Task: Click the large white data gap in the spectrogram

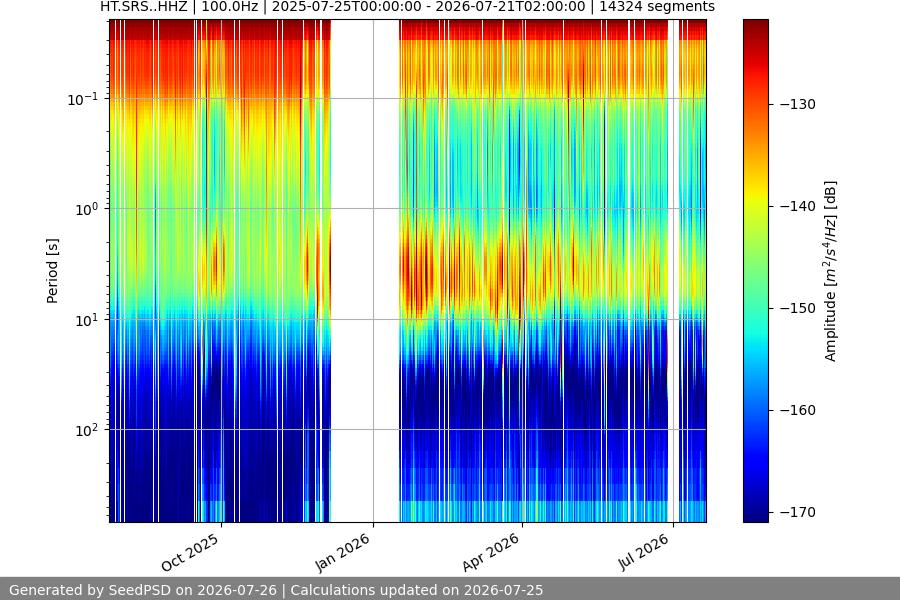Action: click(x=365, y=271)
